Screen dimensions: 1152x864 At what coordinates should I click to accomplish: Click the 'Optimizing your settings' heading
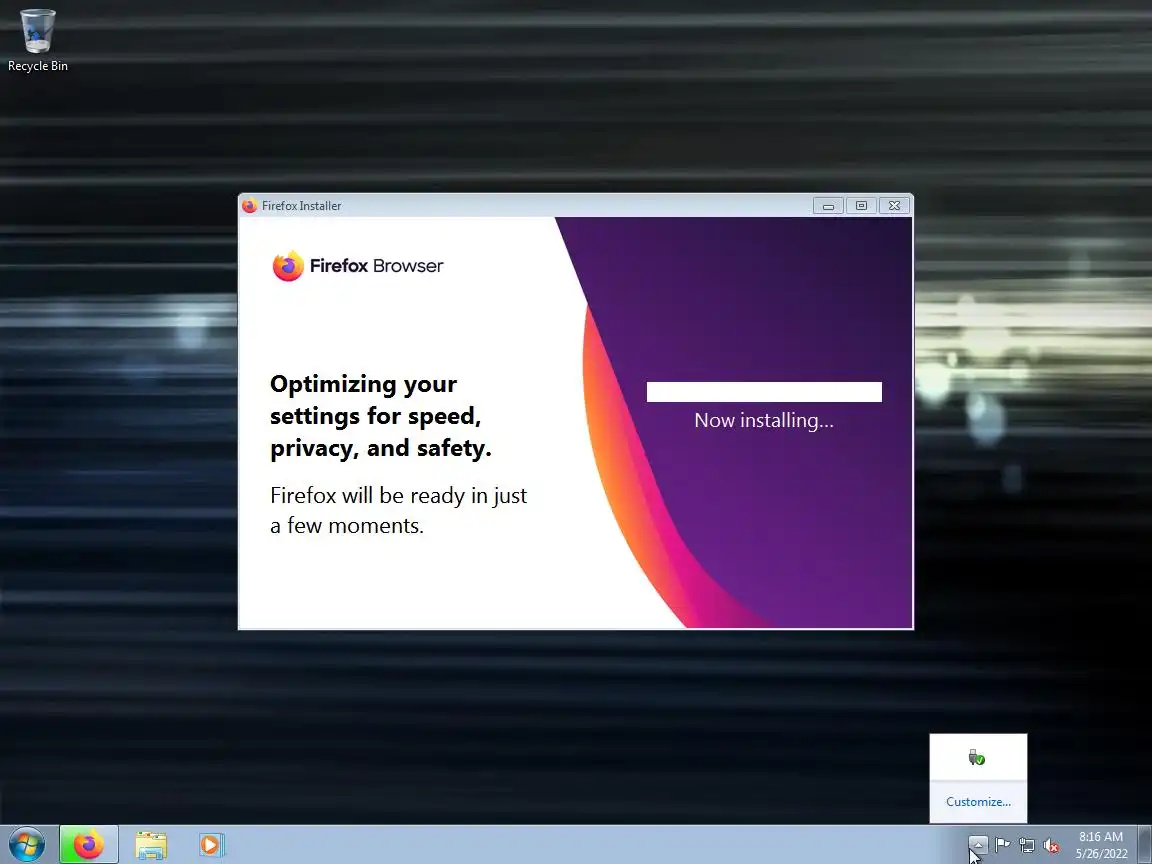coord(381,416)
